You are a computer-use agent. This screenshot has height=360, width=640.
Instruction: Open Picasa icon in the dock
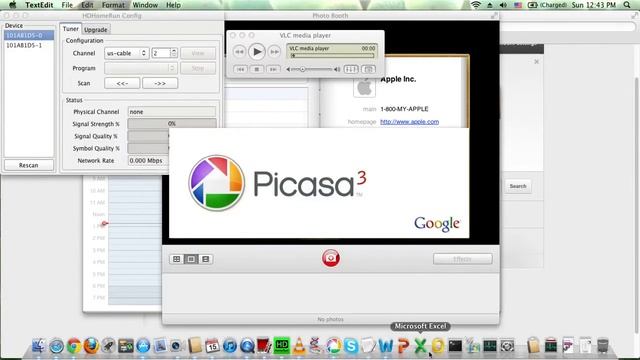333,346
